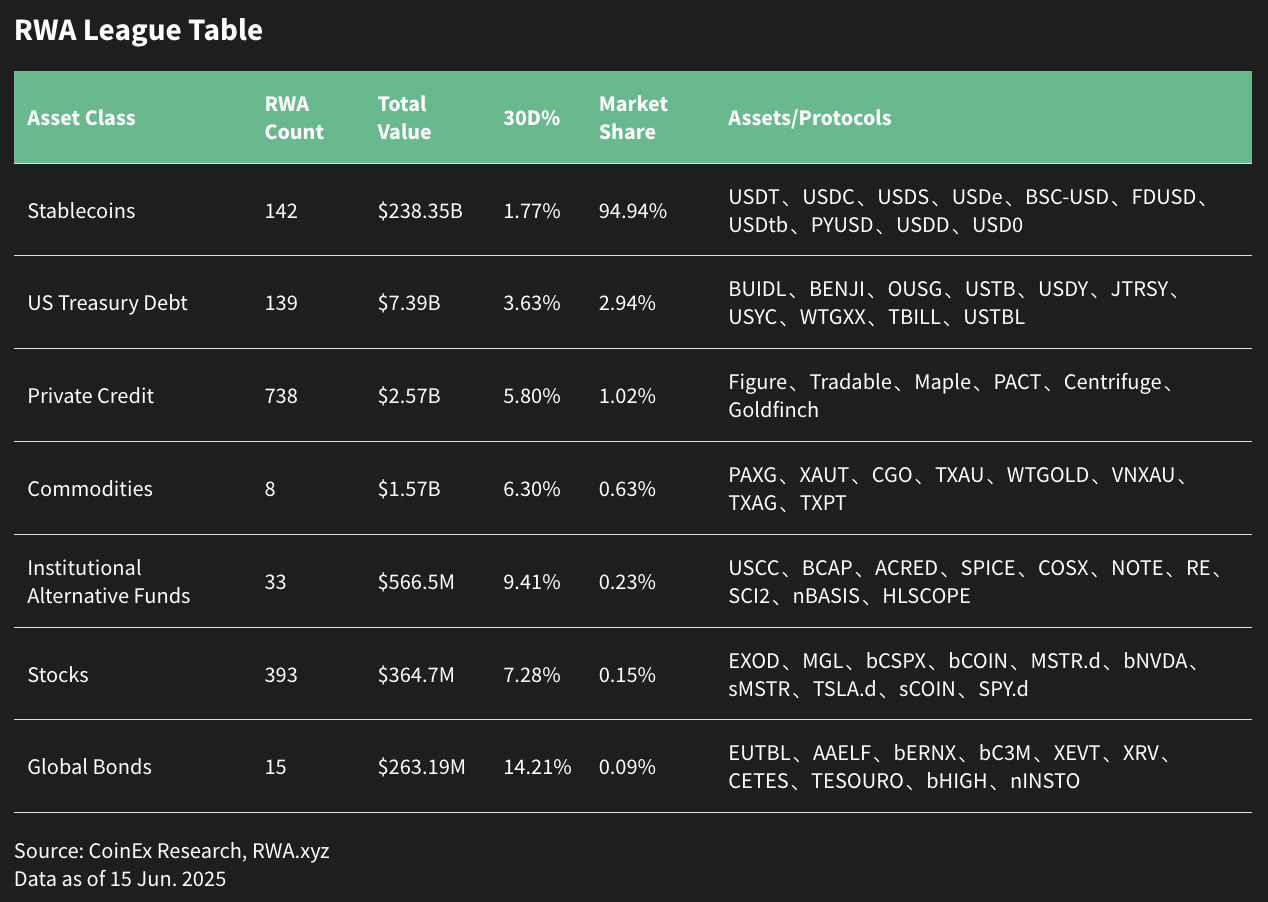Click the '$263.19M' total value
1268x902 pixels.
point(422,767)
